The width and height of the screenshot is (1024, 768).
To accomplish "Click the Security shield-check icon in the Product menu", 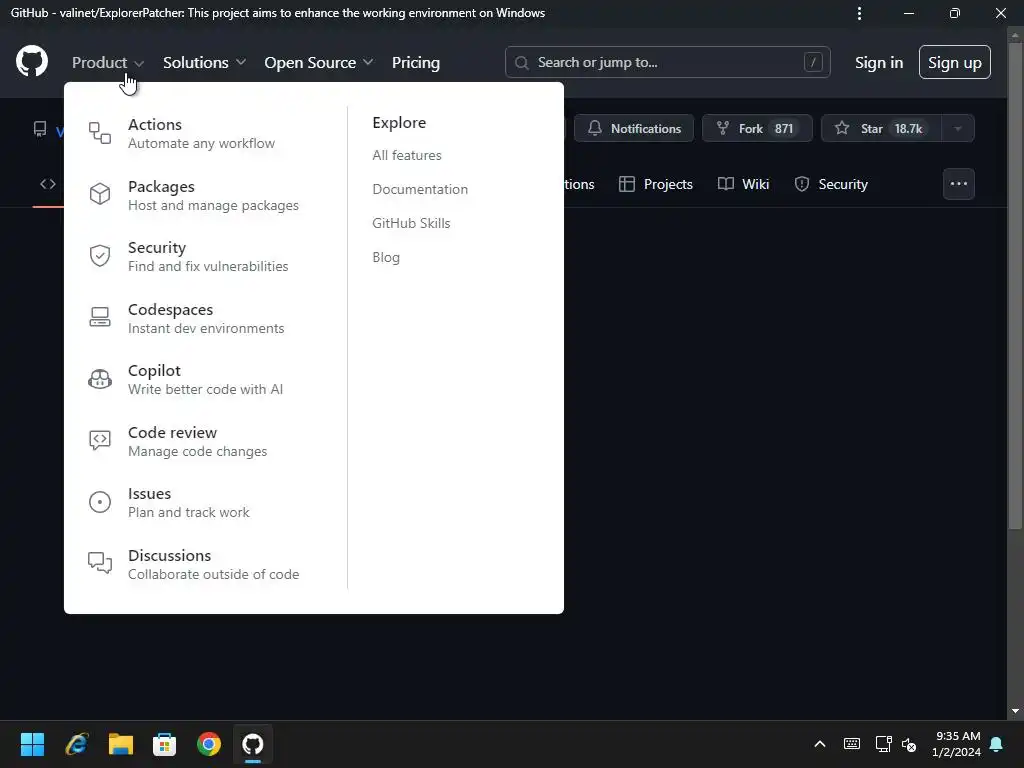I will point(100,255).
